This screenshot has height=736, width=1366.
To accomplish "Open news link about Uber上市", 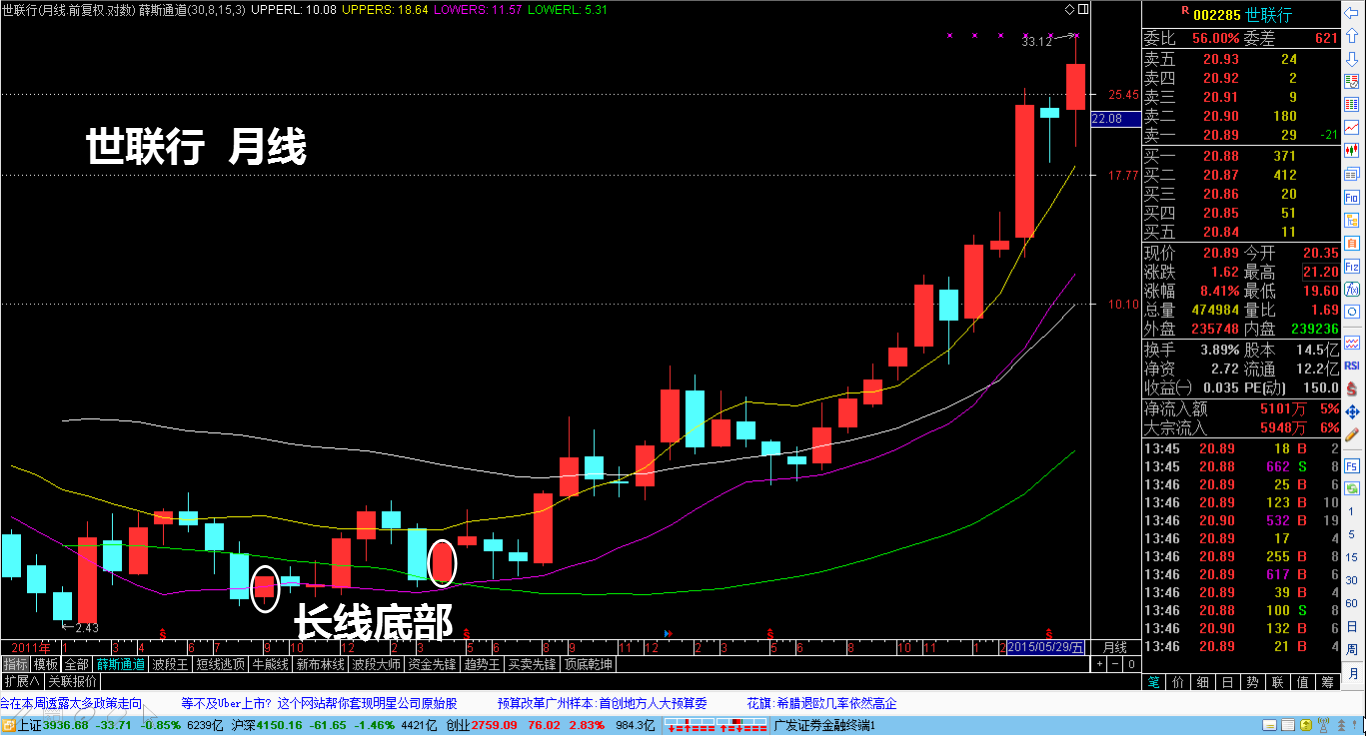I will [320, 704].
